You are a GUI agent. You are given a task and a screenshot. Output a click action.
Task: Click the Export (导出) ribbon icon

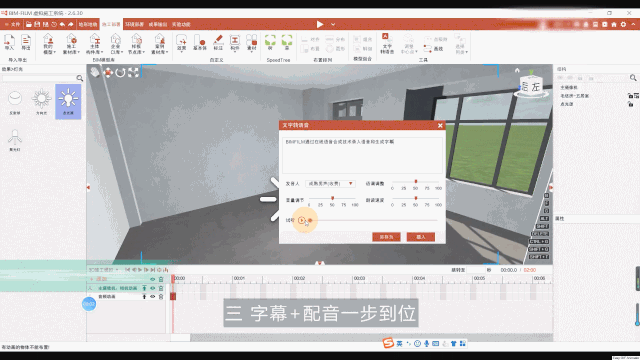click(26, 42)
